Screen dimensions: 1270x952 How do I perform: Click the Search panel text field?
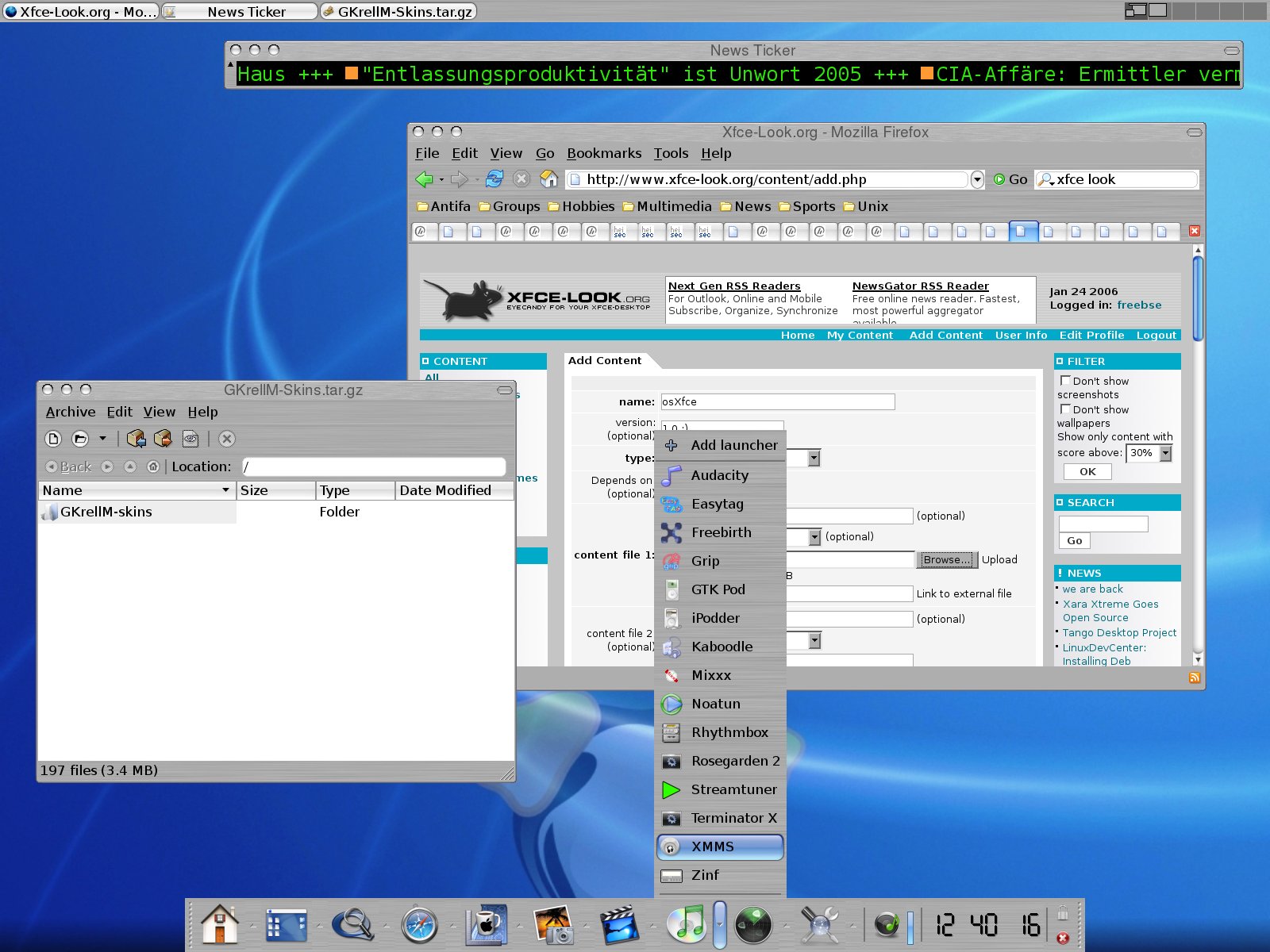tap(1103, 524)
